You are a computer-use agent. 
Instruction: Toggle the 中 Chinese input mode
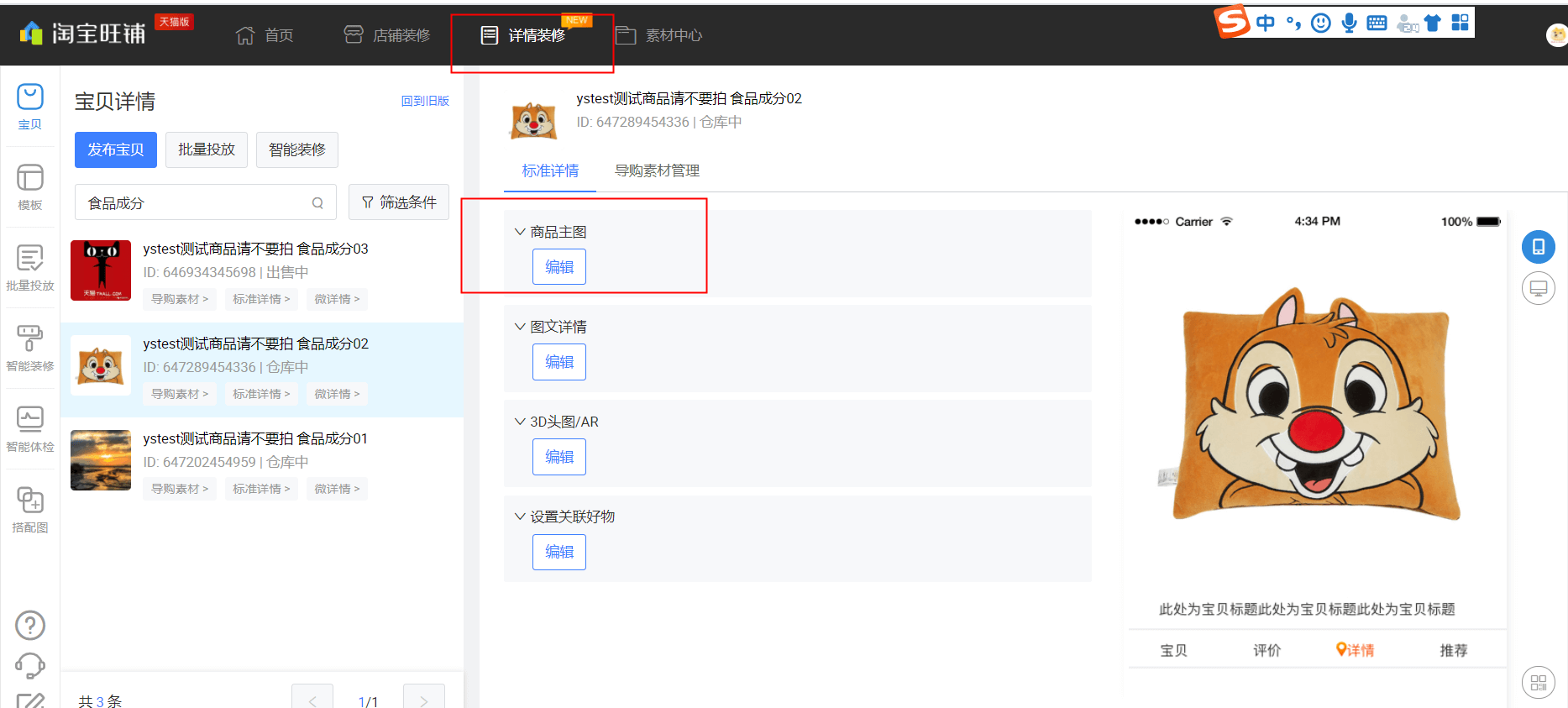tap(1265, 23)
